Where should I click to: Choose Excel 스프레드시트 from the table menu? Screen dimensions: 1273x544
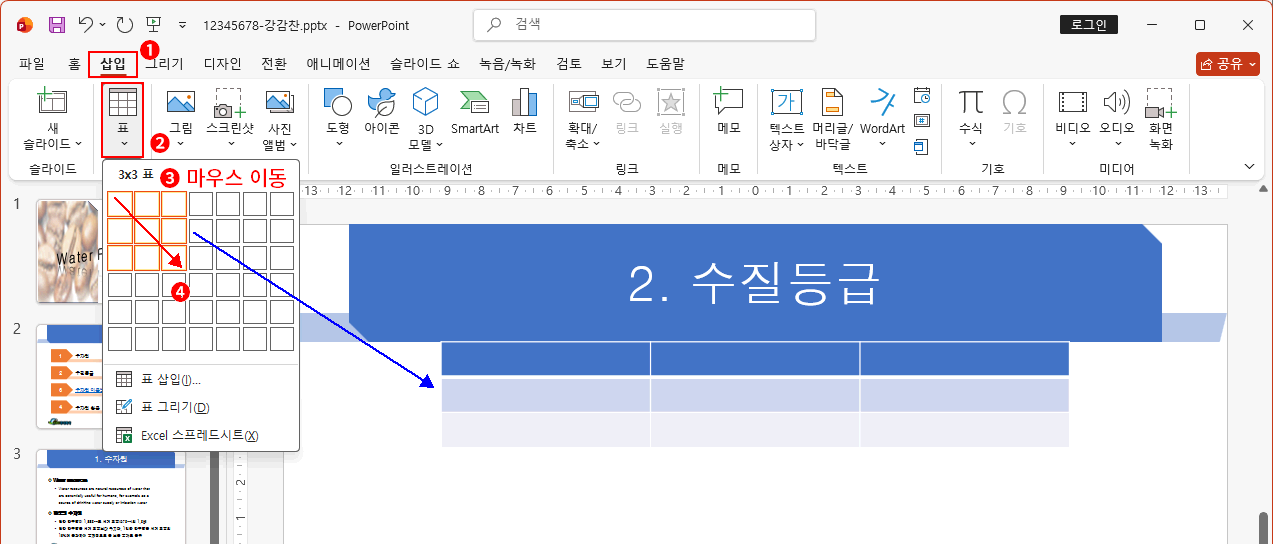[x=201, y=435]
